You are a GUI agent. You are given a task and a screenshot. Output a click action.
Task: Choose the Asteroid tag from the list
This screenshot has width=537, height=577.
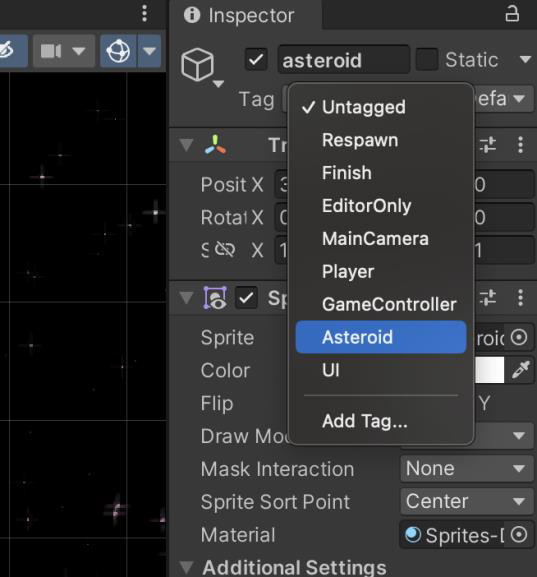point(381,337)
